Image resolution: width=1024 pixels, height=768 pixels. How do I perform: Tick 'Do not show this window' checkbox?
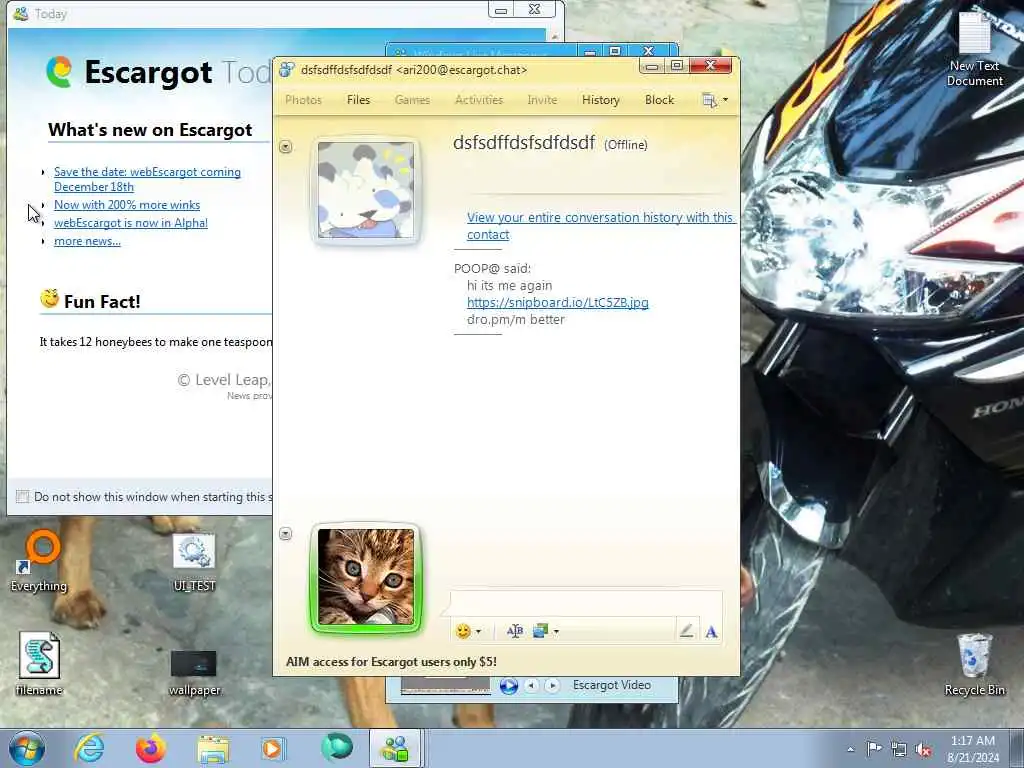[23, 496]
